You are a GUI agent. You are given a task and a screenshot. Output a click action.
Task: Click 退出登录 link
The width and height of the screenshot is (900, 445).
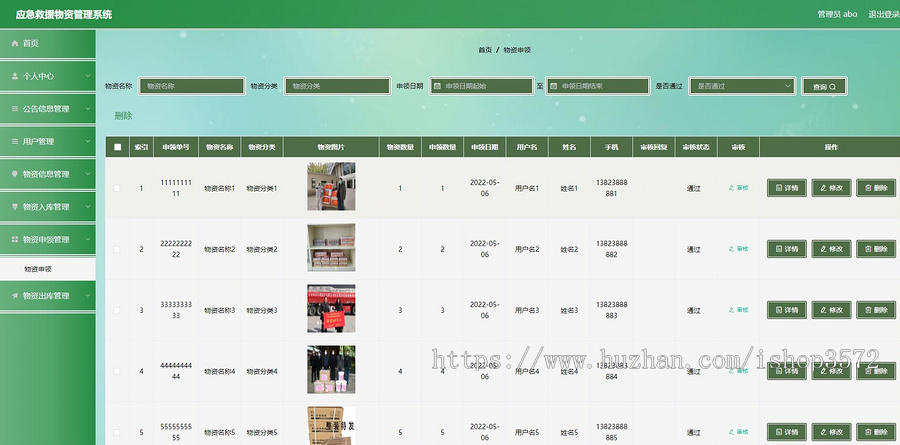coord(884,14)
